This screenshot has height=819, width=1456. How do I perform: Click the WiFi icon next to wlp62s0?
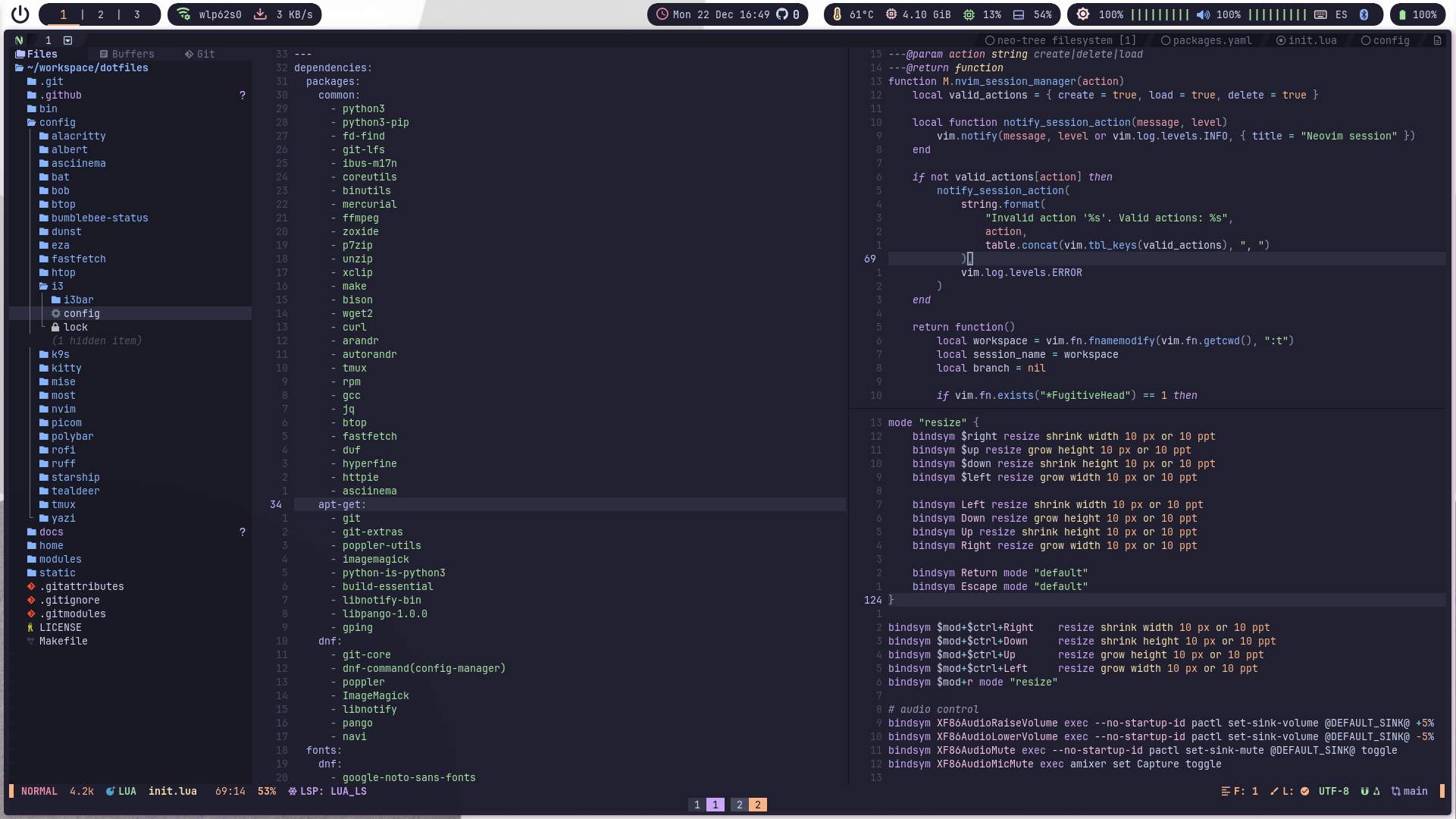(x=183, y=14)
